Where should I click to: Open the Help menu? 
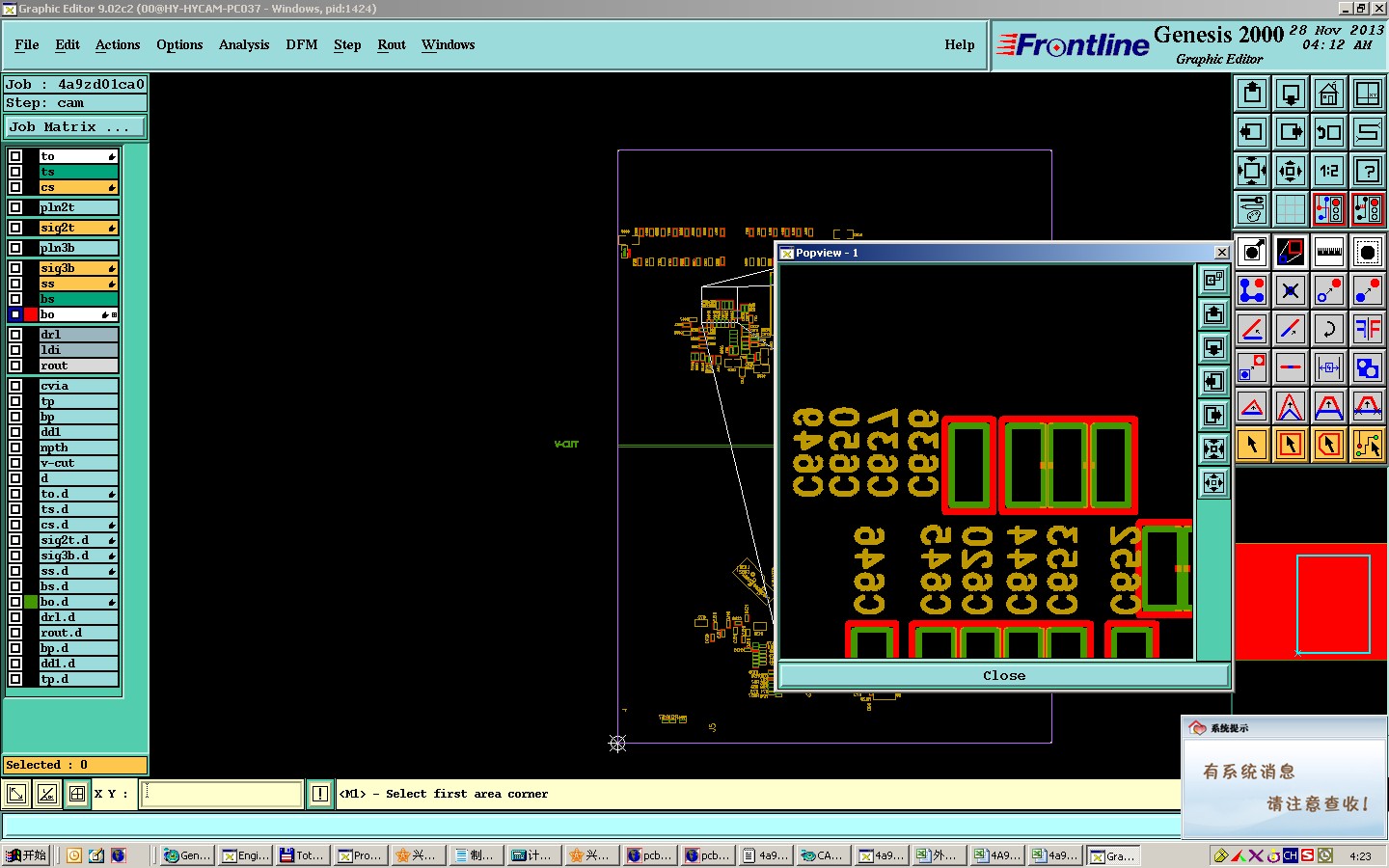(x=960, y=44)
